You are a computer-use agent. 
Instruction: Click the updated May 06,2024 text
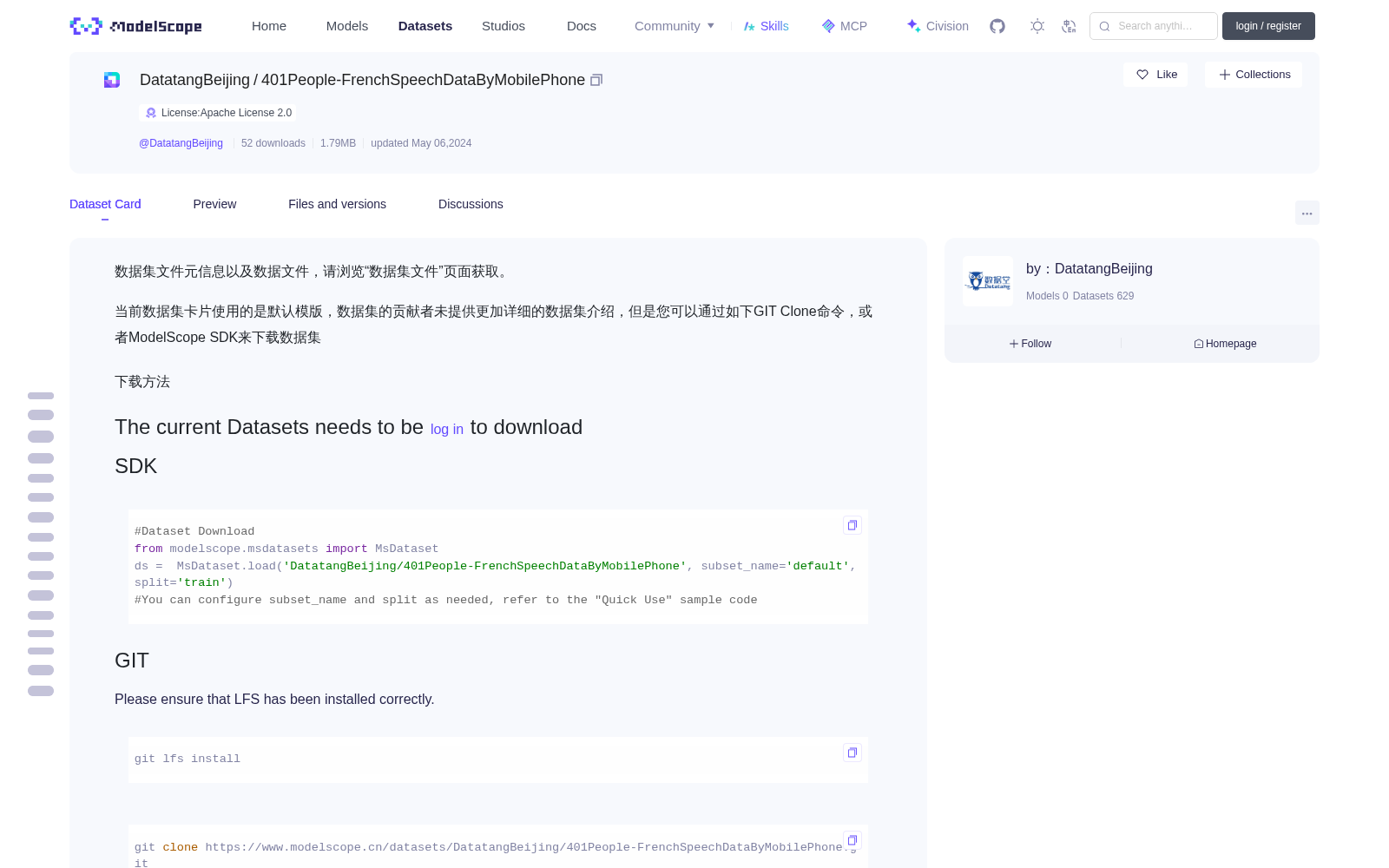click(x=421, y=143)
